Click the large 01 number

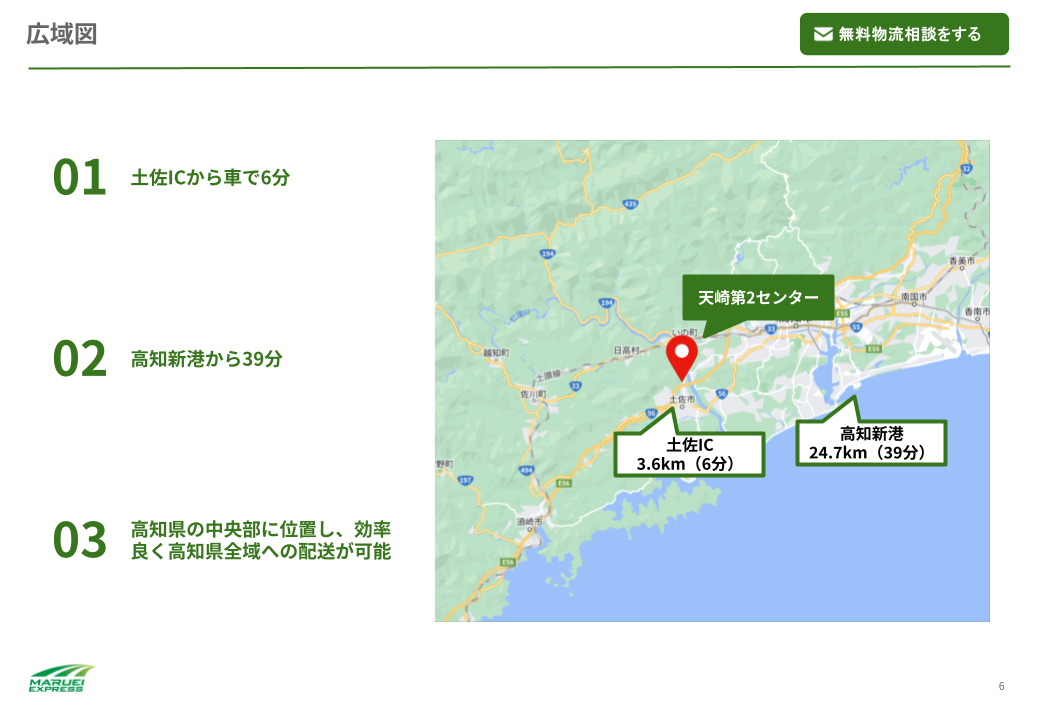(79, 178)
